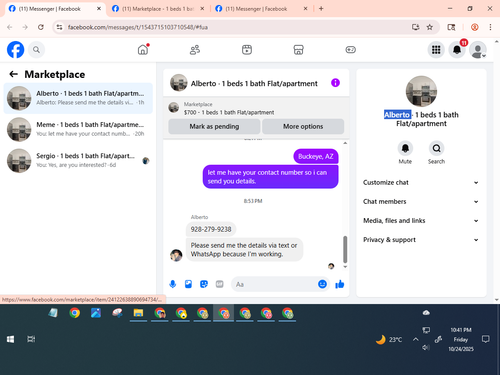Mute this conversation with the bell
This screenshot has height=375, width=500.
405,148
